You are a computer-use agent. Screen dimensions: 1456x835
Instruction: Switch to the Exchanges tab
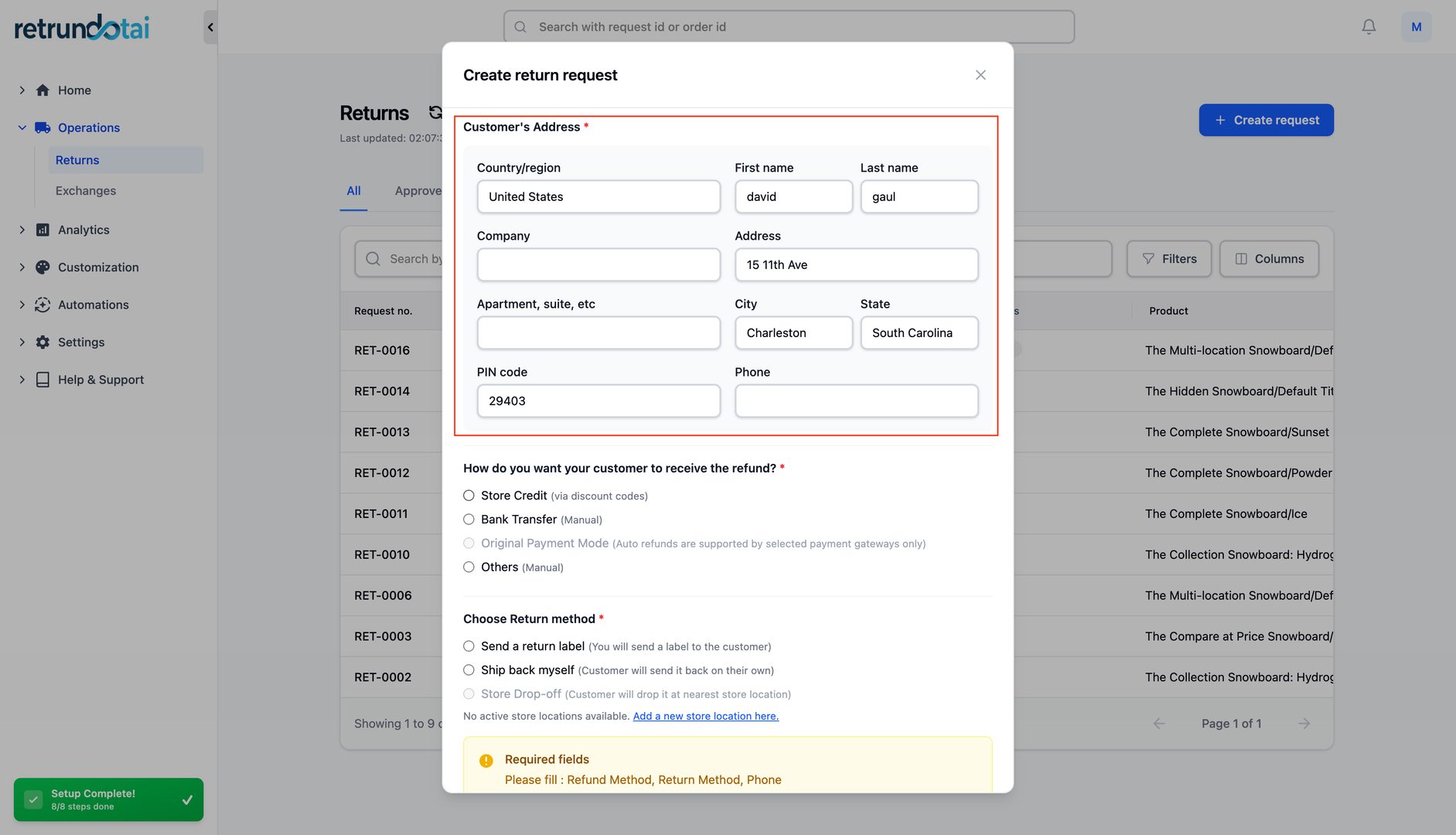click(x=85, y=190)
